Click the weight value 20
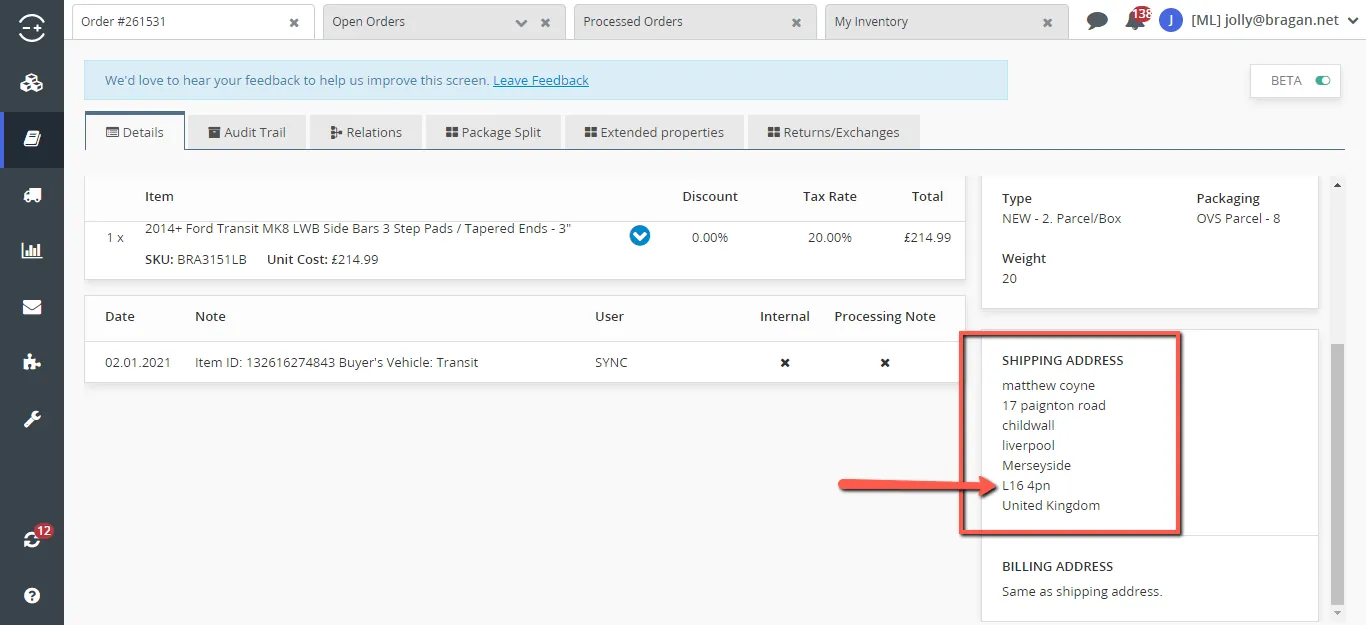 1009,278
